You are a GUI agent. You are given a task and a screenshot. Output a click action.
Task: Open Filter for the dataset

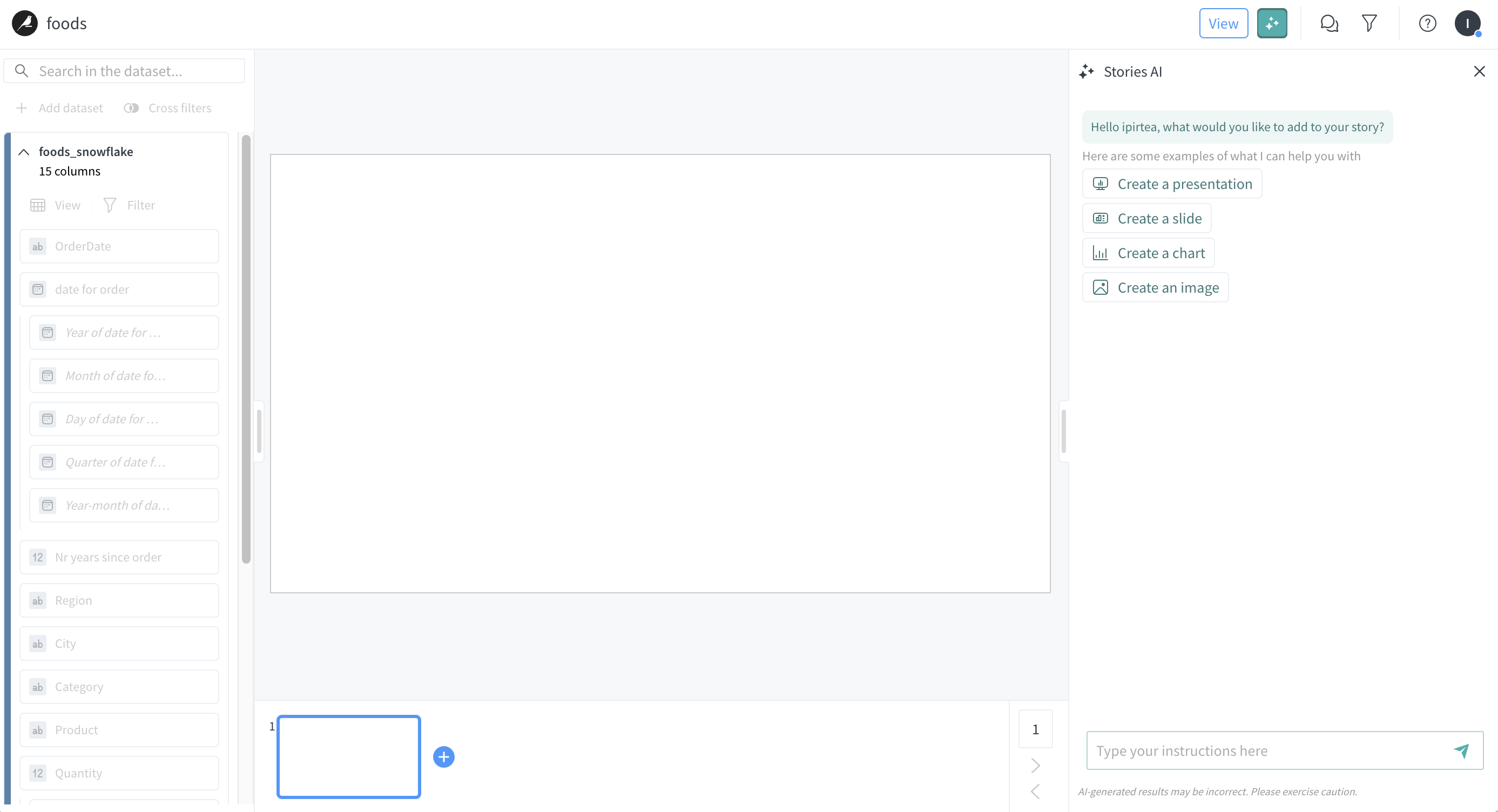pyautogui.click(x=129, y=205)
